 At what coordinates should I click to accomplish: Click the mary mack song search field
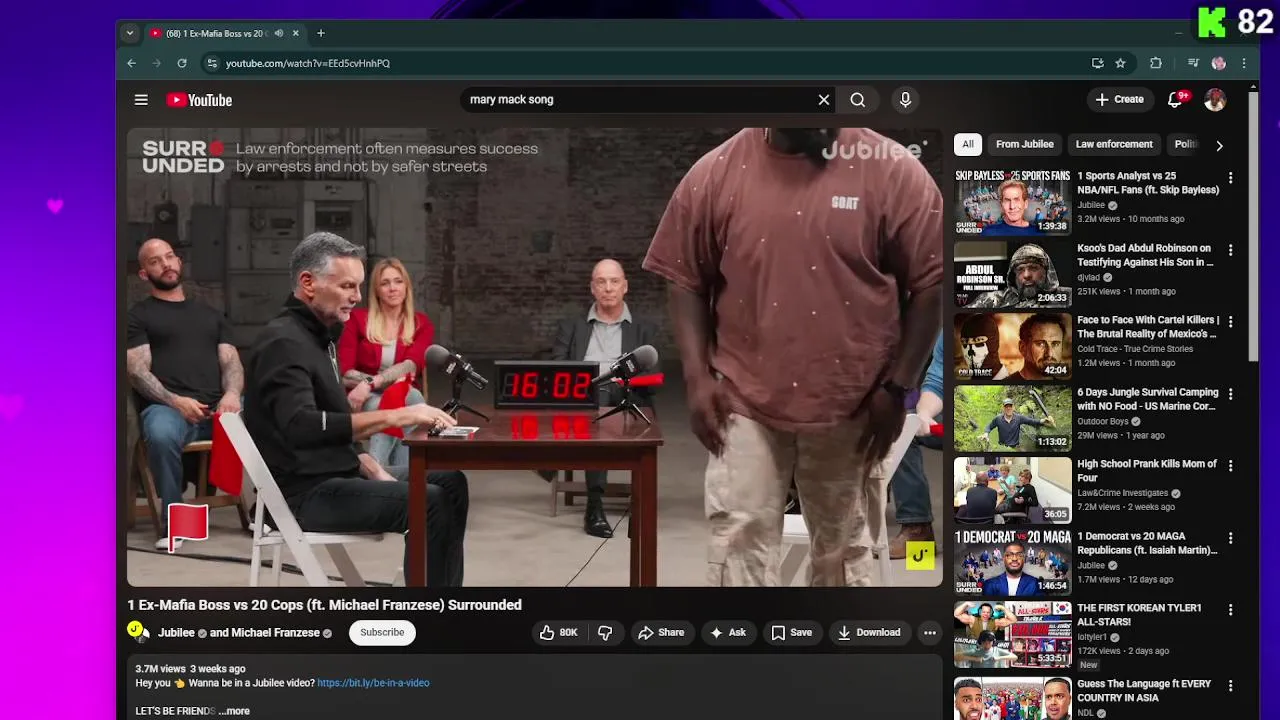(x=640, y=100)
